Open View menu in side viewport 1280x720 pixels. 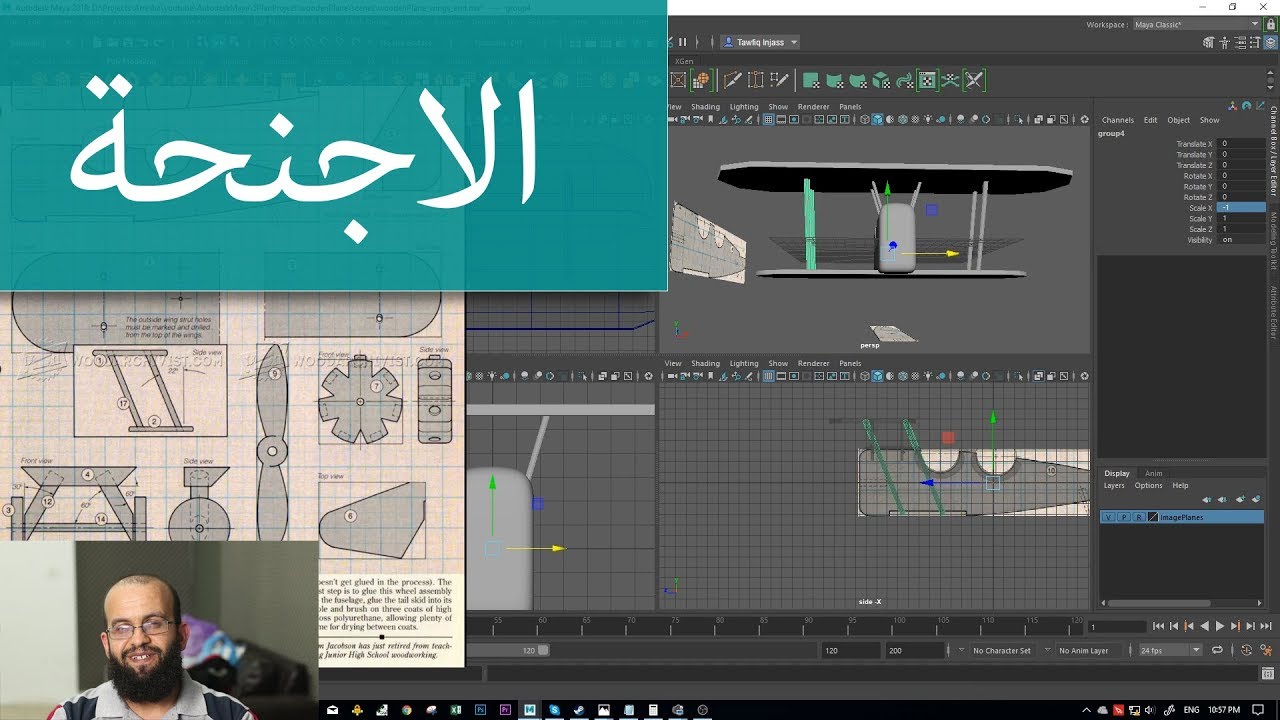coord(673,363)
